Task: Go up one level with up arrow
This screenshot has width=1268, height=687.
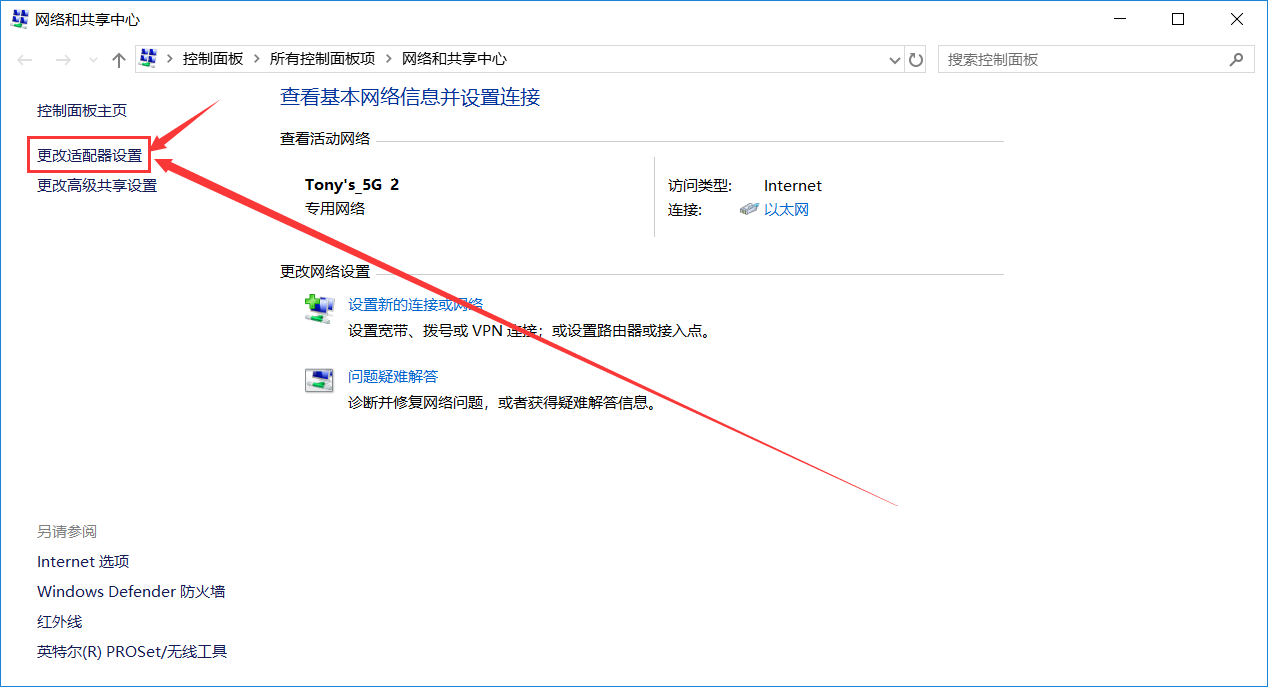Action: click(119, 60)
